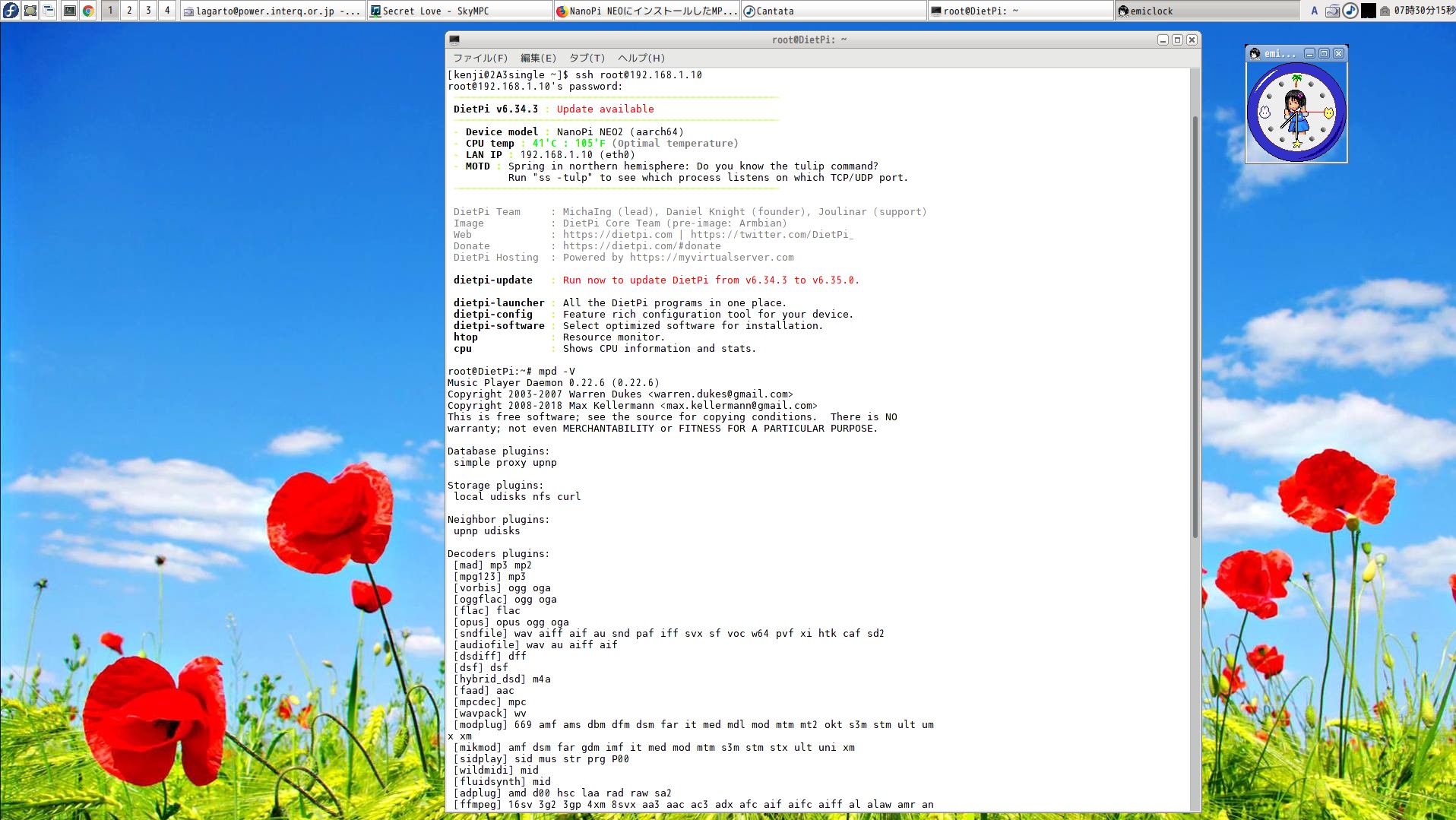The image size is (1456, 820).
Task: Click the Japanese input 'A' indicator in the tray
Action: [1314, 11]
